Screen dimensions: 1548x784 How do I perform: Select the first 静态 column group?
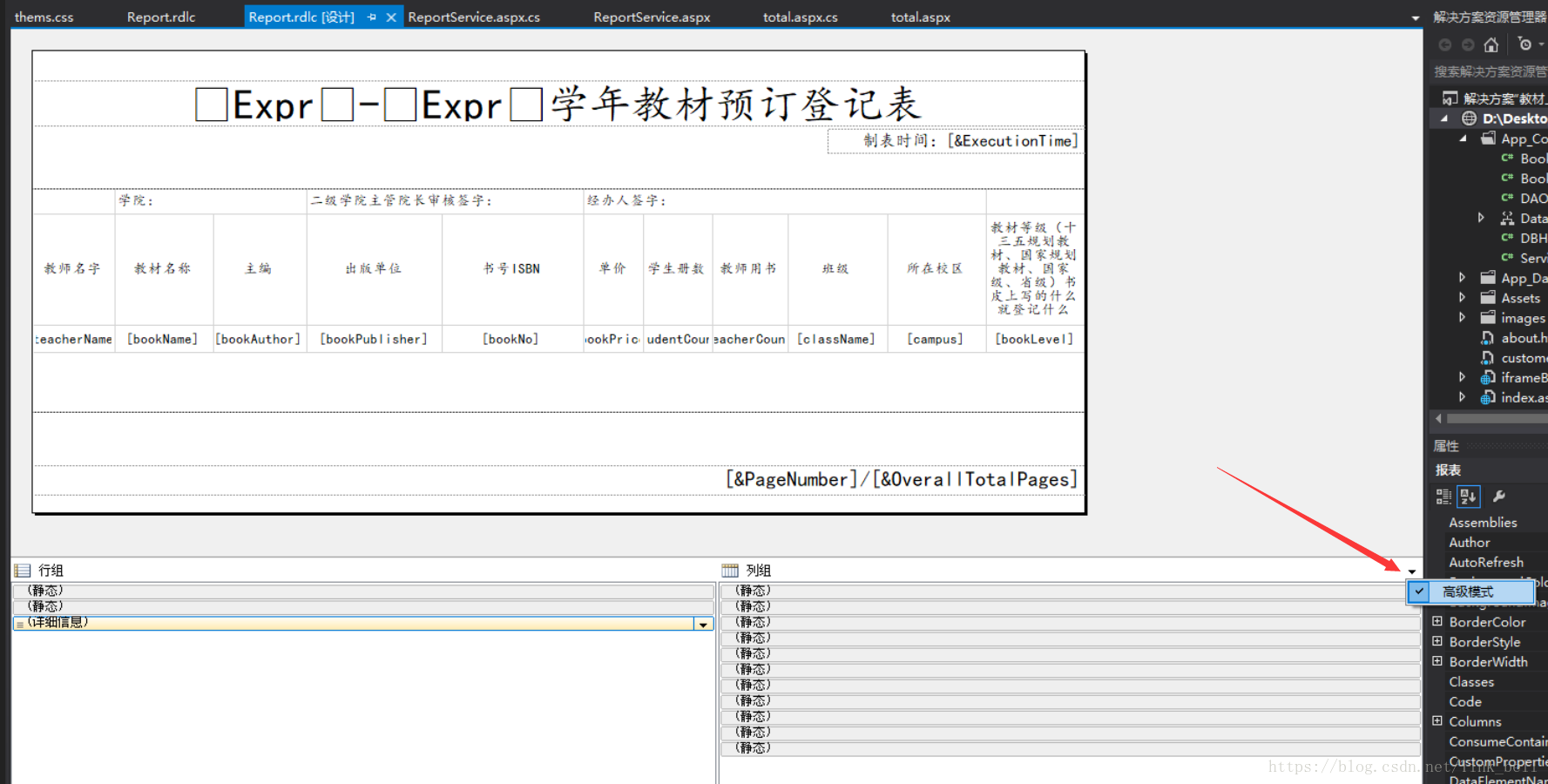[x=1071, y=591]
